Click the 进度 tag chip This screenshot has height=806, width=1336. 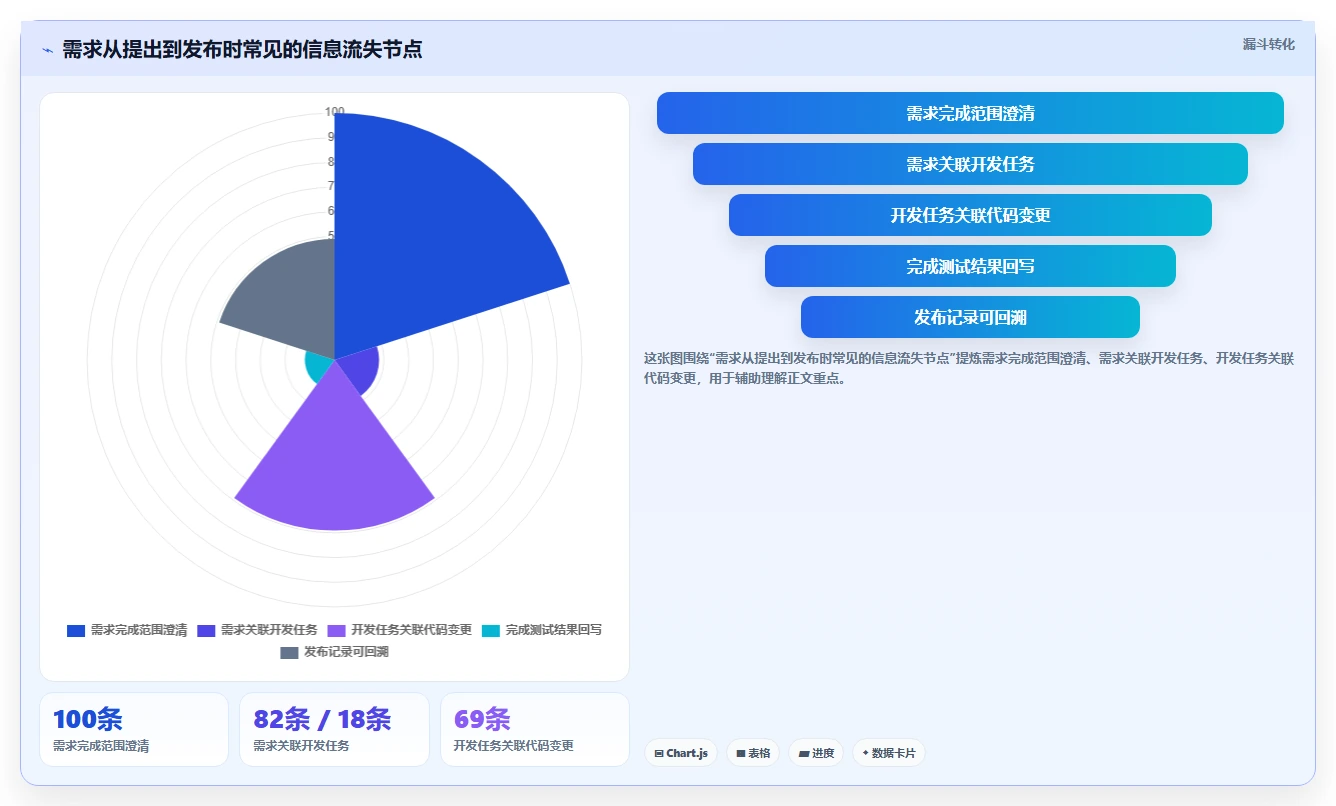[816, 753]
